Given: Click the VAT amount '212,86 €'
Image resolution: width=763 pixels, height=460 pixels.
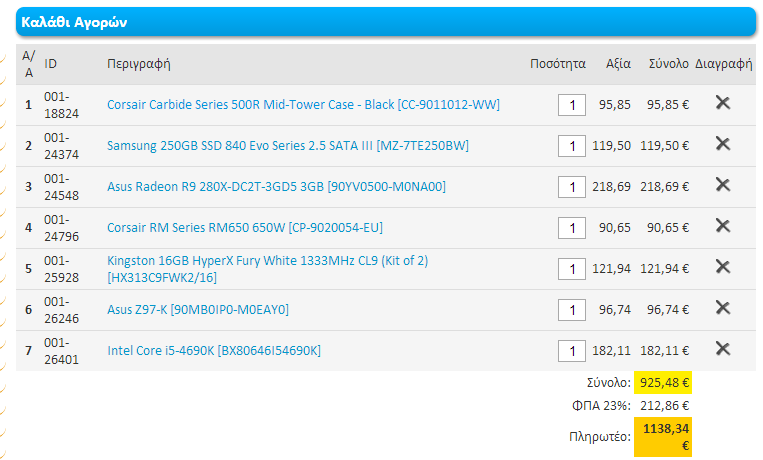Looking at the screenshot, I should click(664, 405).
